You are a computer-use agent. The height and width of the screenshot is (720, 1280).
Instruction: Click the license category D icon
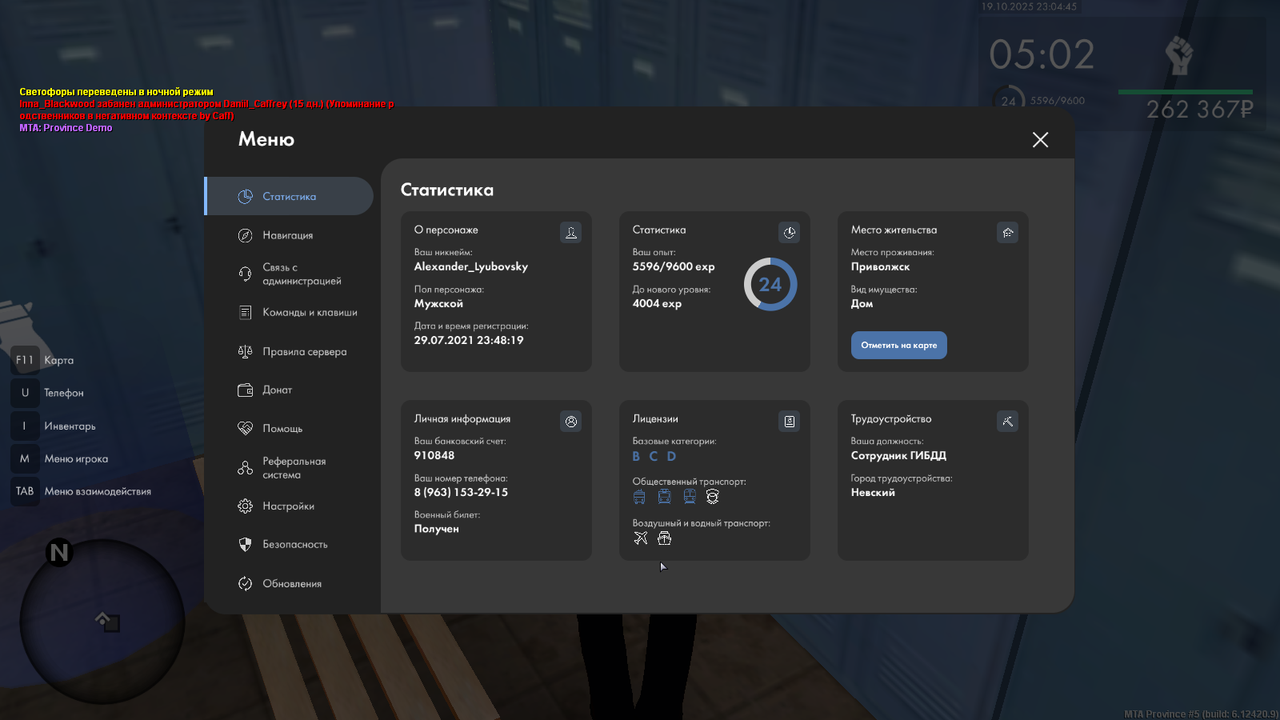(x=671, y=456)
